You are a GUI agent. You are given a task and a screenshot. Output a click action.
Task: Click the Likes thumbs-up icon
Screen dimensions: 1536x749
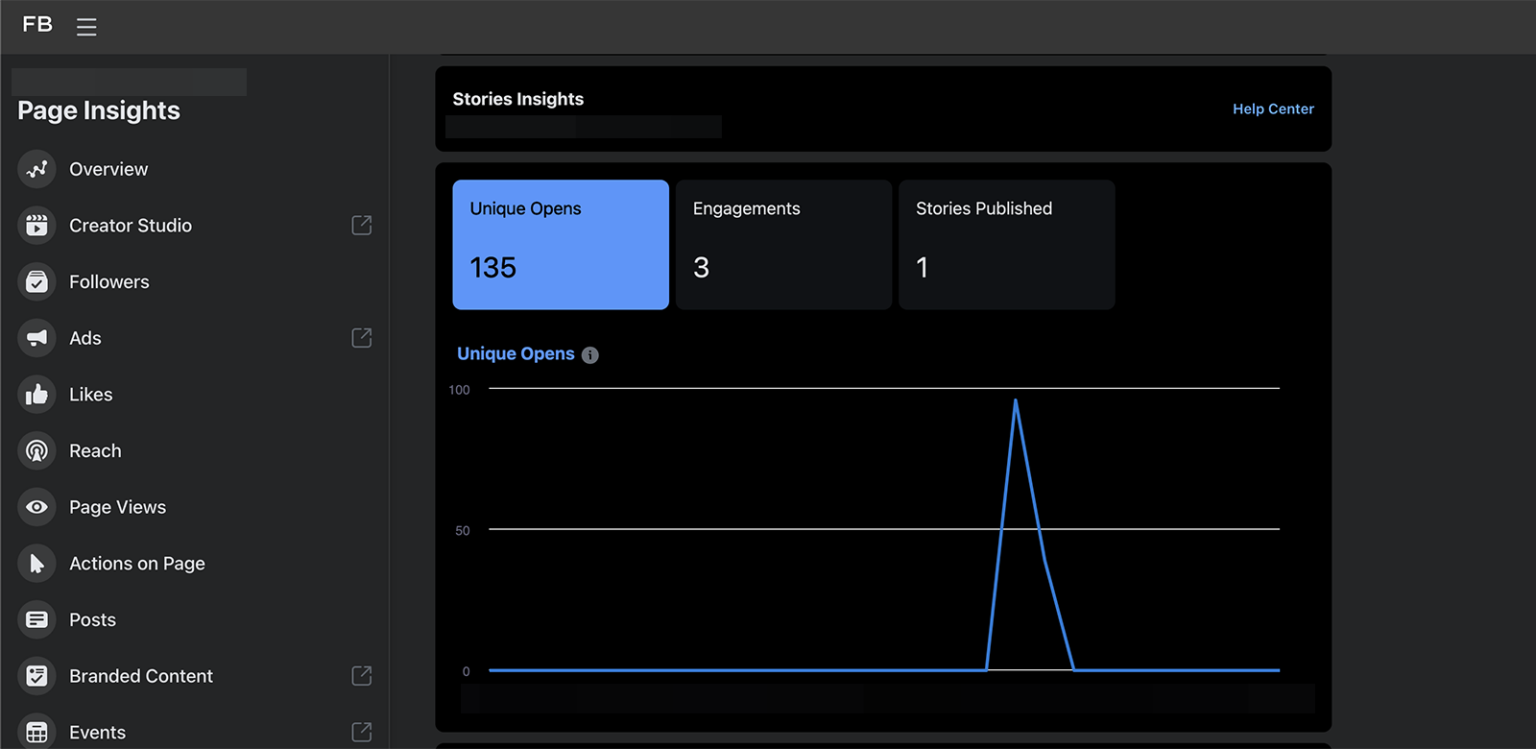pos(36,394)
